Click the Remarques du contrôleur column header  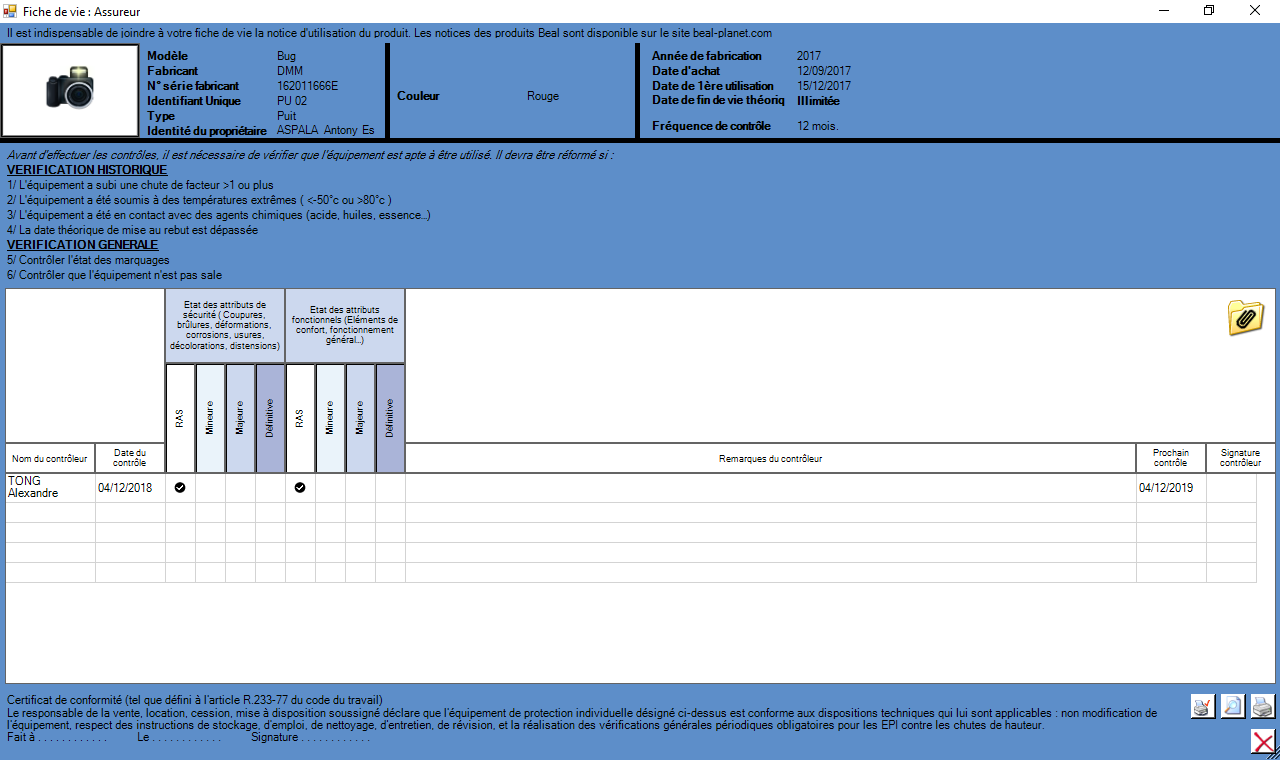click(x=770, y=458)
